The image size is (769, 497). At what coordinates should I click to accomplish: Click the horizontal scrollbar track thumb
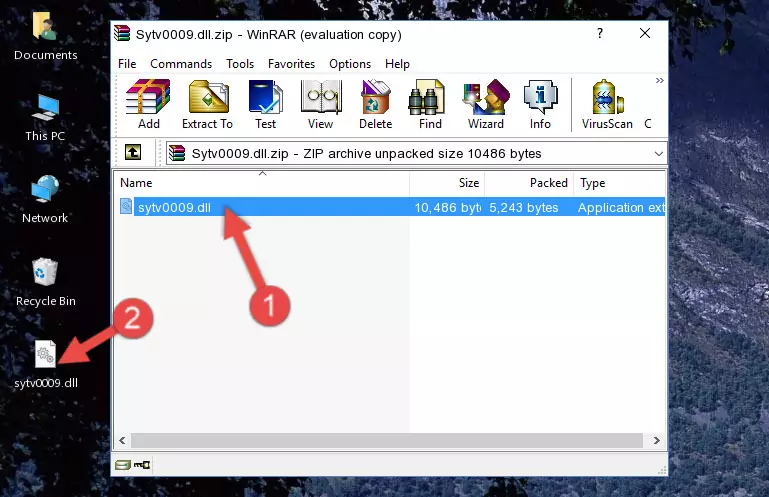(386, 441)
